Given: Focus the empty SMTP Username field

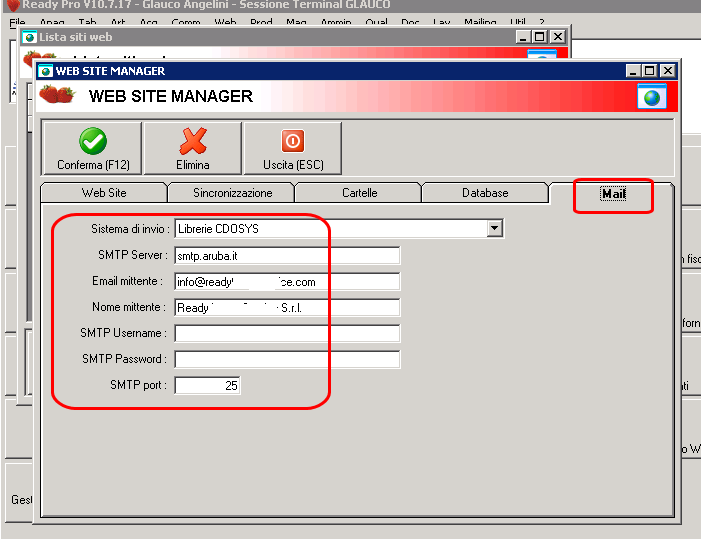Looking at the screenshot, I should (x=287, y=333).
